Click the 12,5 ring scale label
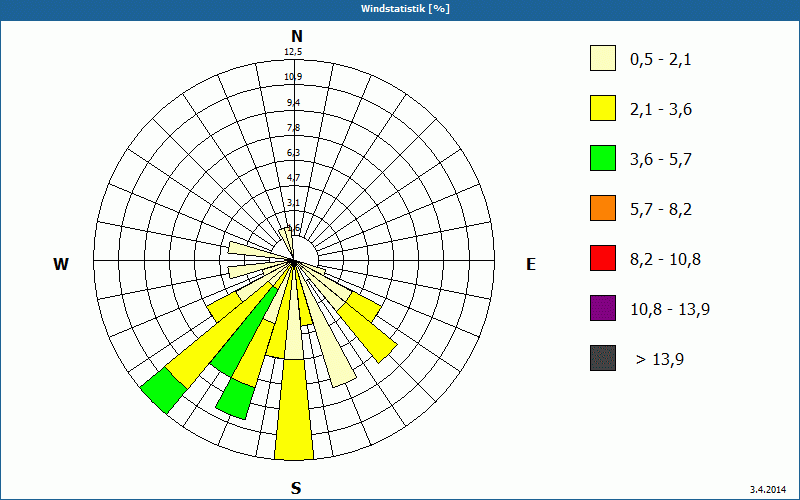This screenshot has height=500, width=800. tap(293, 52)
